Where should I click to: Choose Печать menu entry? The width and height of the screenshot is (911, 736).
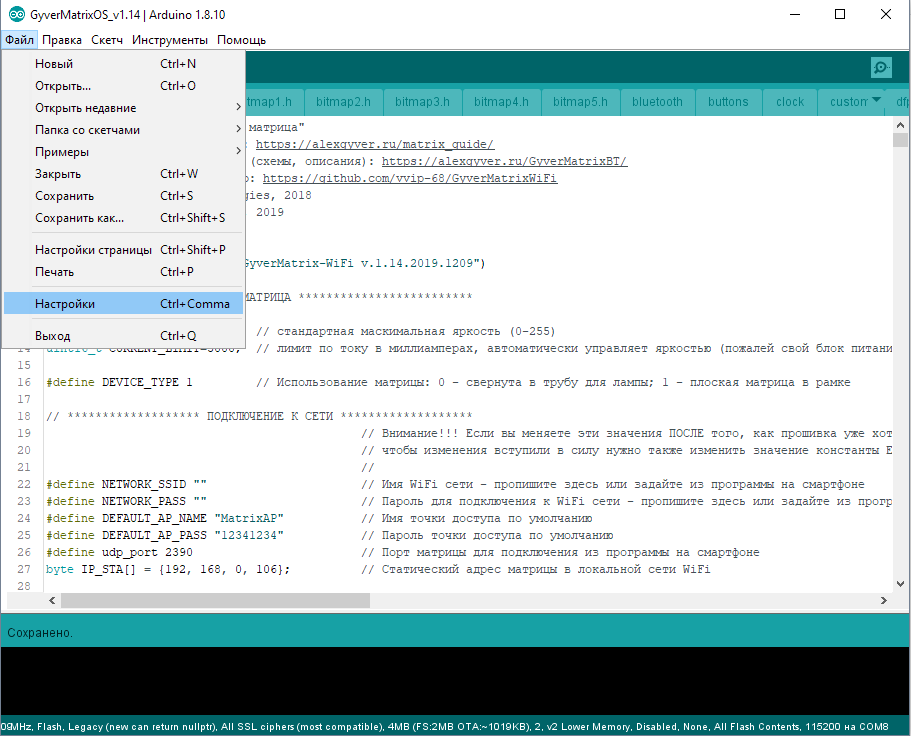tap(123, 272)
